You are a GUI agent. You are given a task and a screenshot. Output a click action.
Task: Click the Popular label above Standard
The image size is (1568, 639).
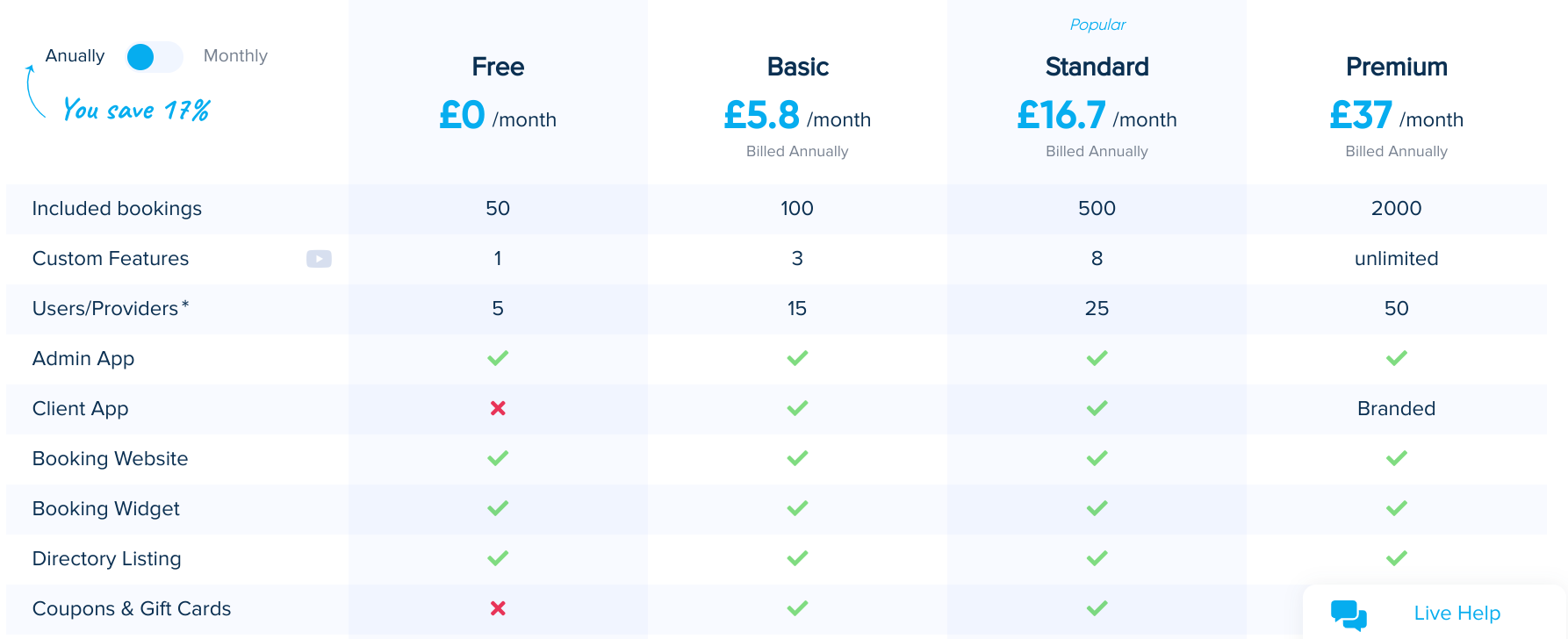pyautogui.click(x=1097, y=25)
